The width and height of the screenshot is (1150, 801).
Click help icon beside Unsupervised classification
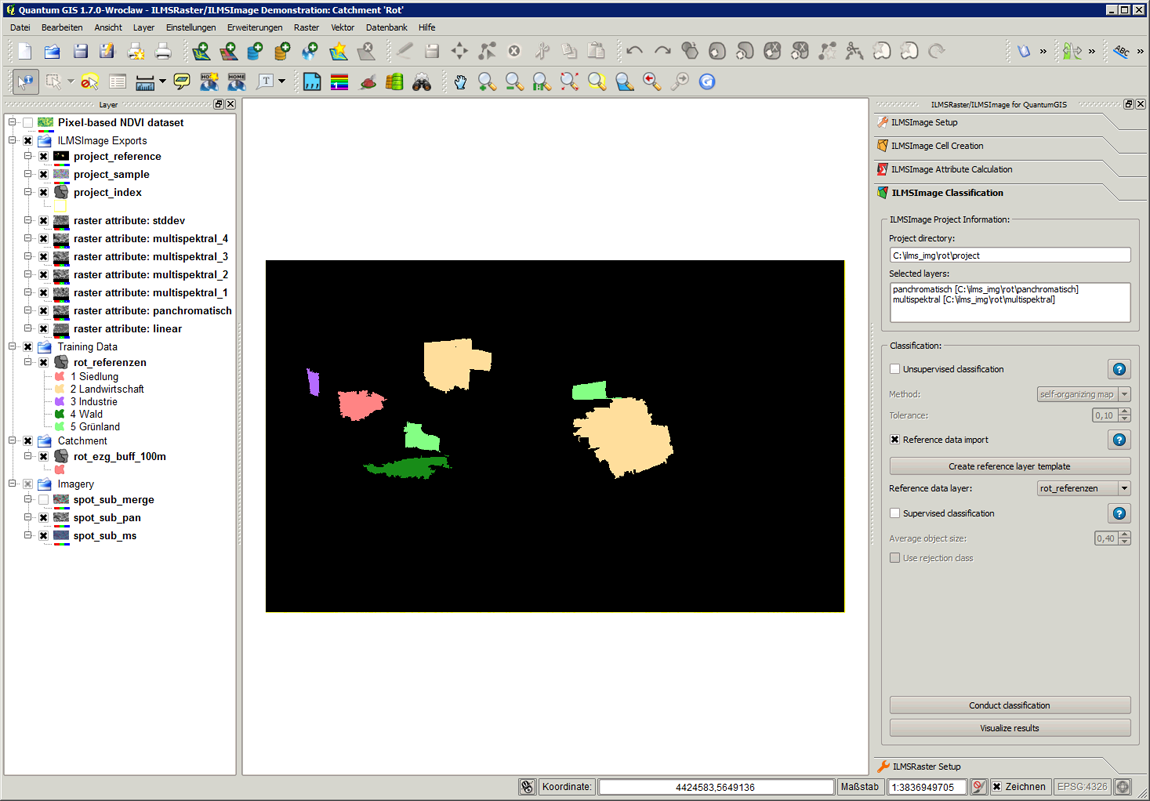click(x=1119, y=369)
